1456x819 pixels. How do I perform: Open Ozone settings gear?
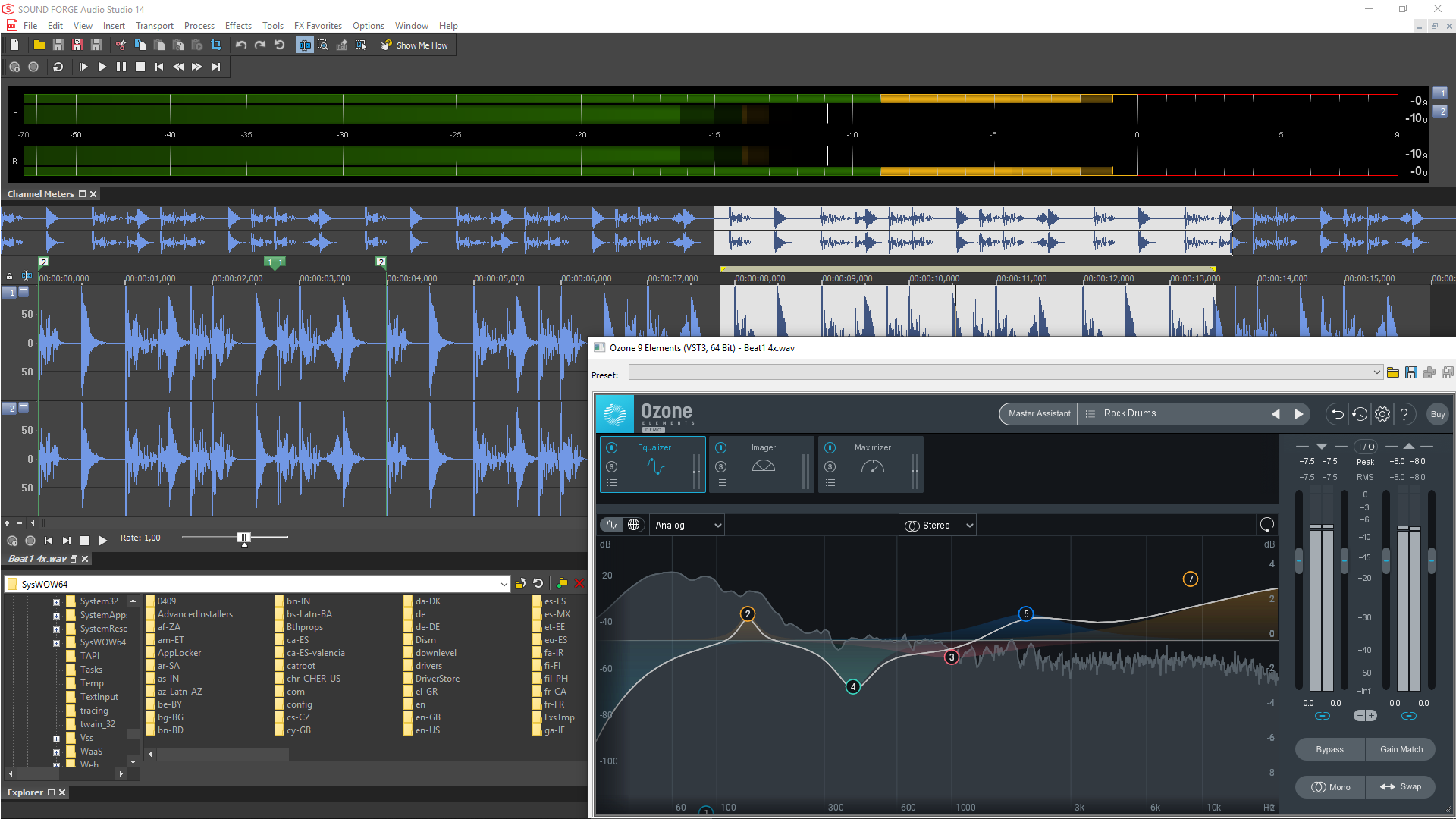coord(1382,414)
